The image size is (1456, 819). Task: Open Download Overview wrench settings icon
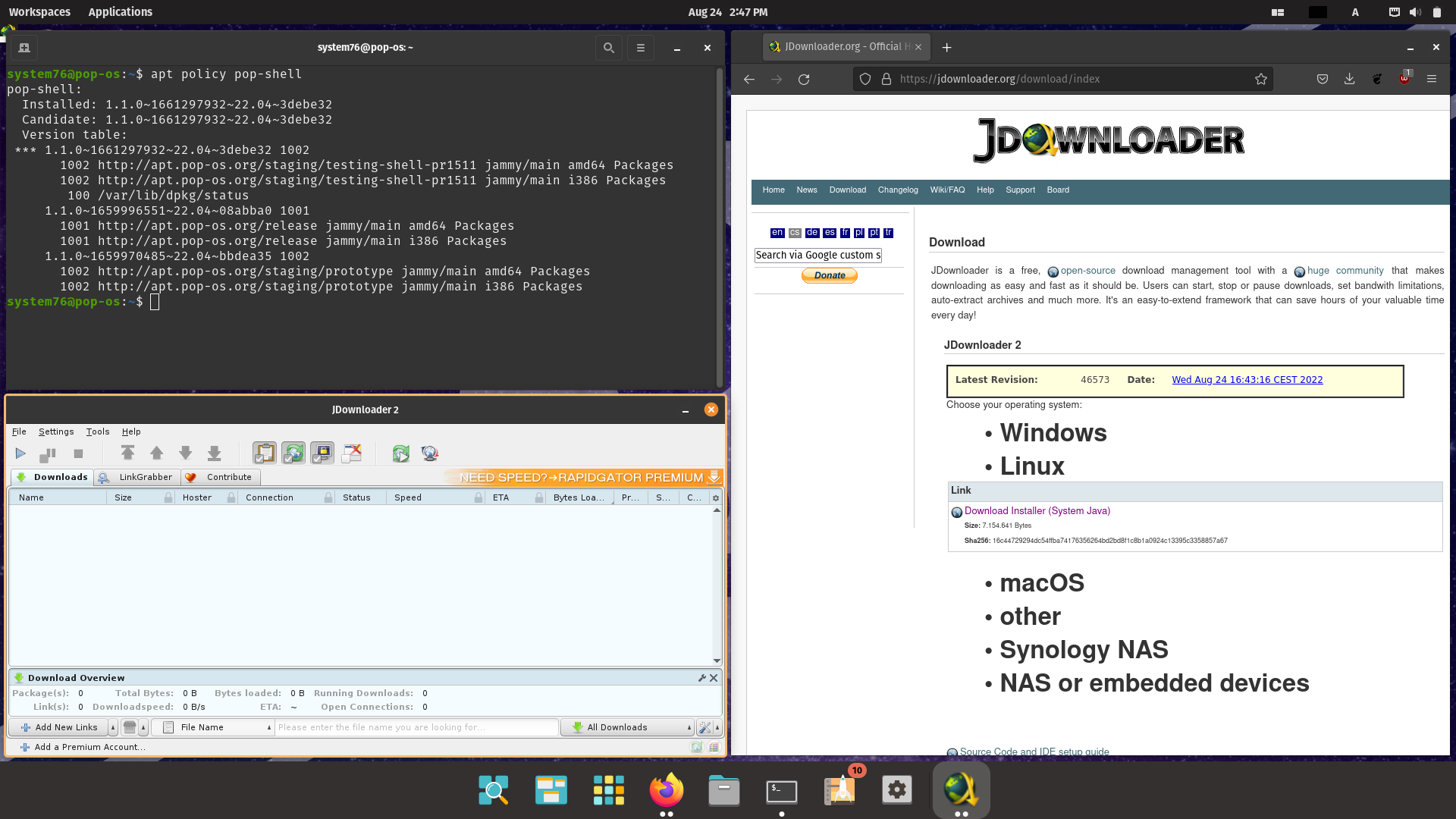tap(701, 678)
